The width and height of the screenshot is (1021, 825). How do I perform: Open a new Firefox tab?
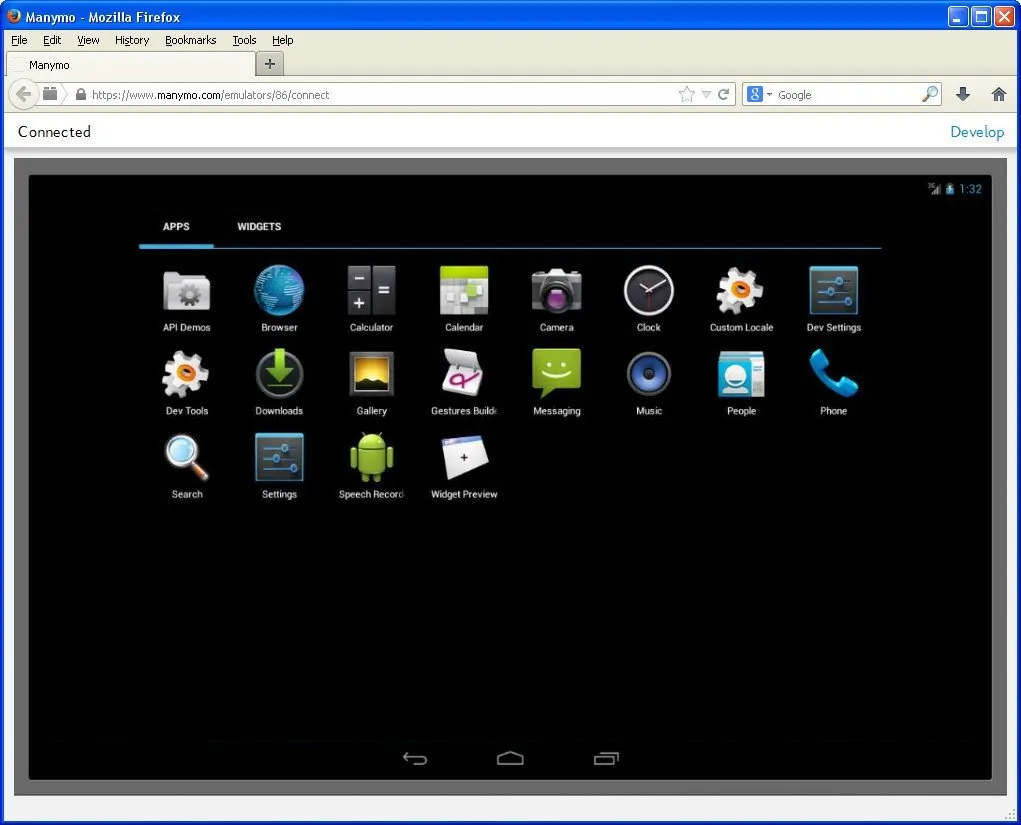point(270,64)
